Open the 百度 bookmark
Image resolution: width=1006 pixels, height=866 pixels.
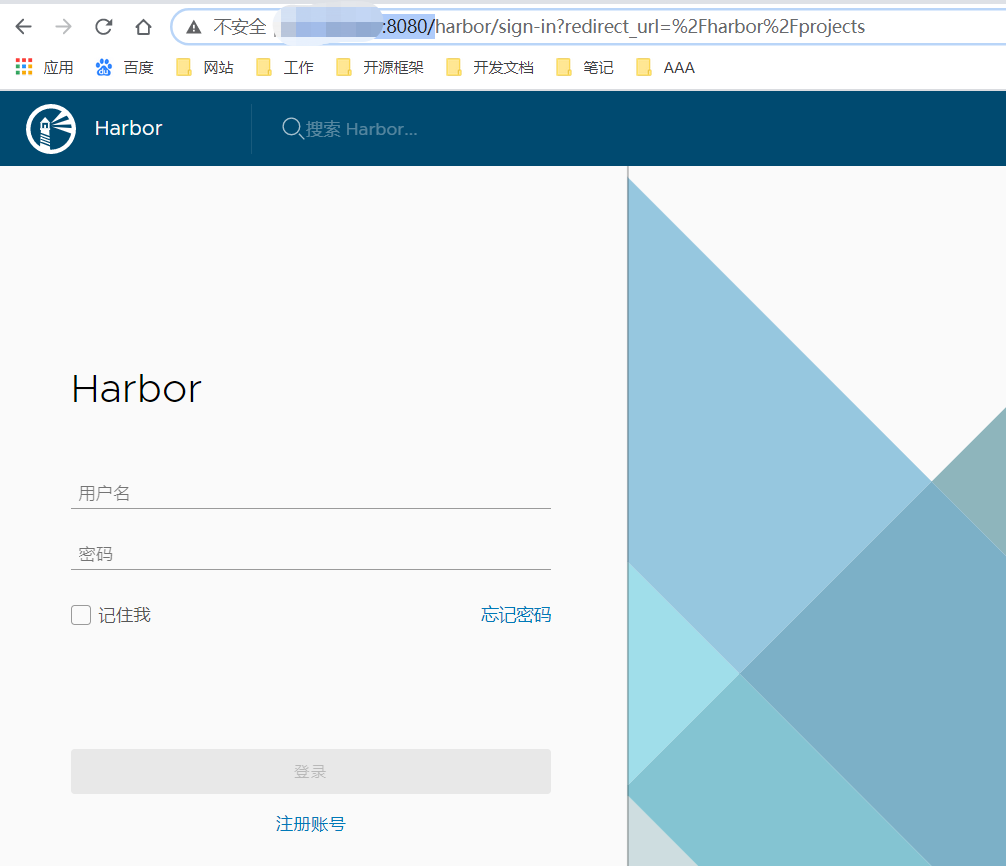tap(124, 67)
